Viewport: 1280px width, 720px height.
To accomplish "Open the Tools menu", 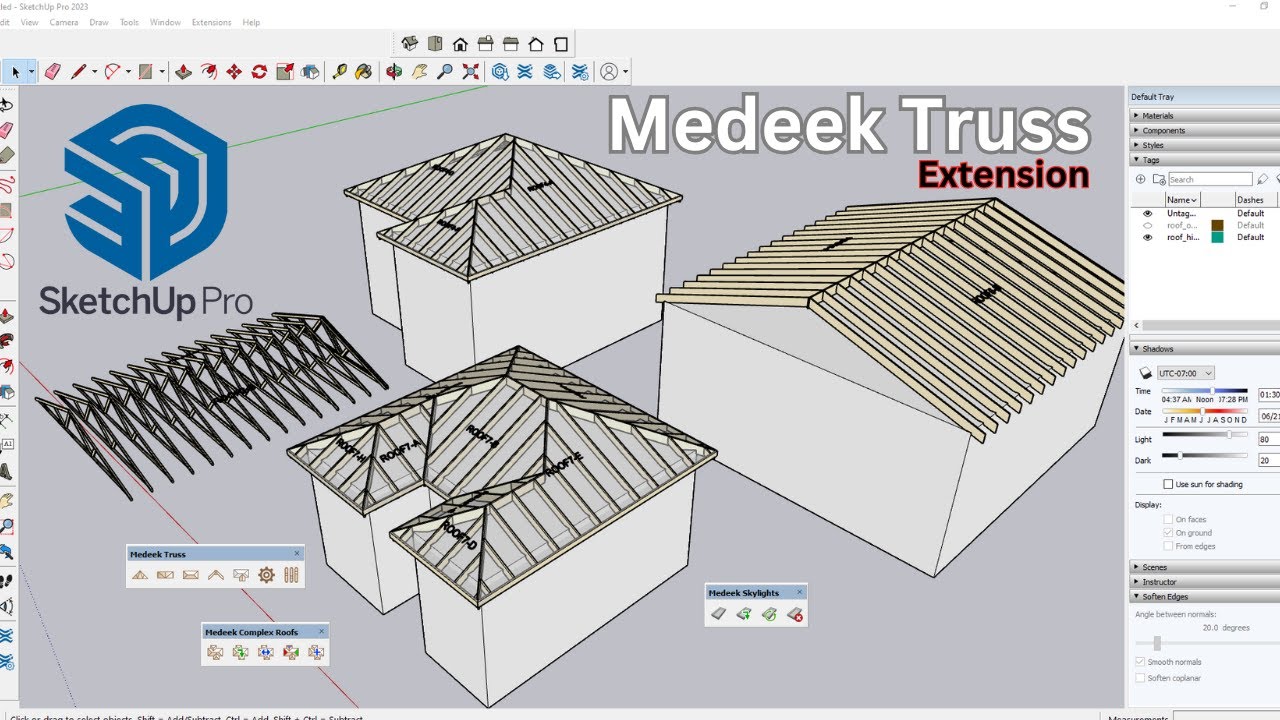I will 129,22.
